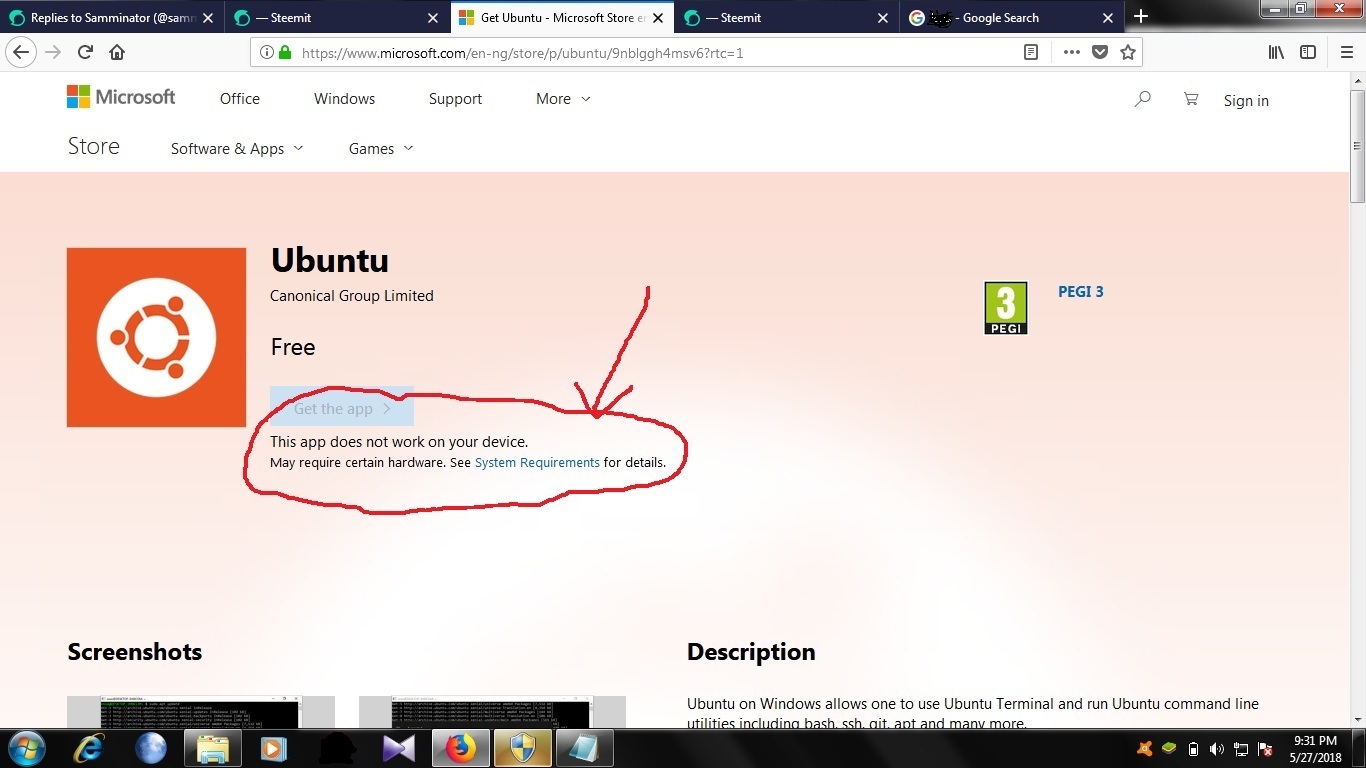Open the Firefox Home page icon
The width and height of the screenshot is (1366, 768).
tap(117, 52)
